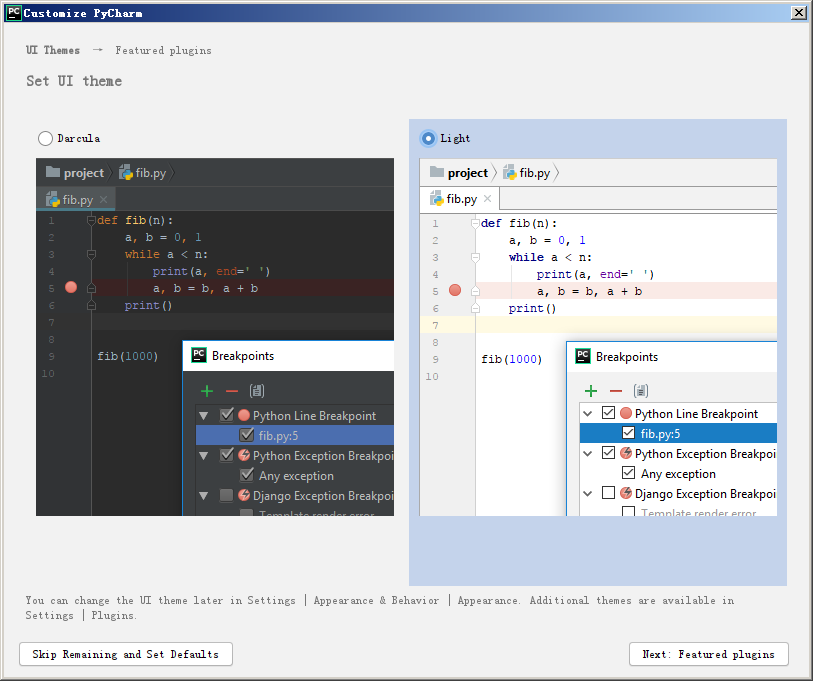The image size is (813, 681).
Task: Click fold marker at line 3 in Light
Action: (475, 257)
